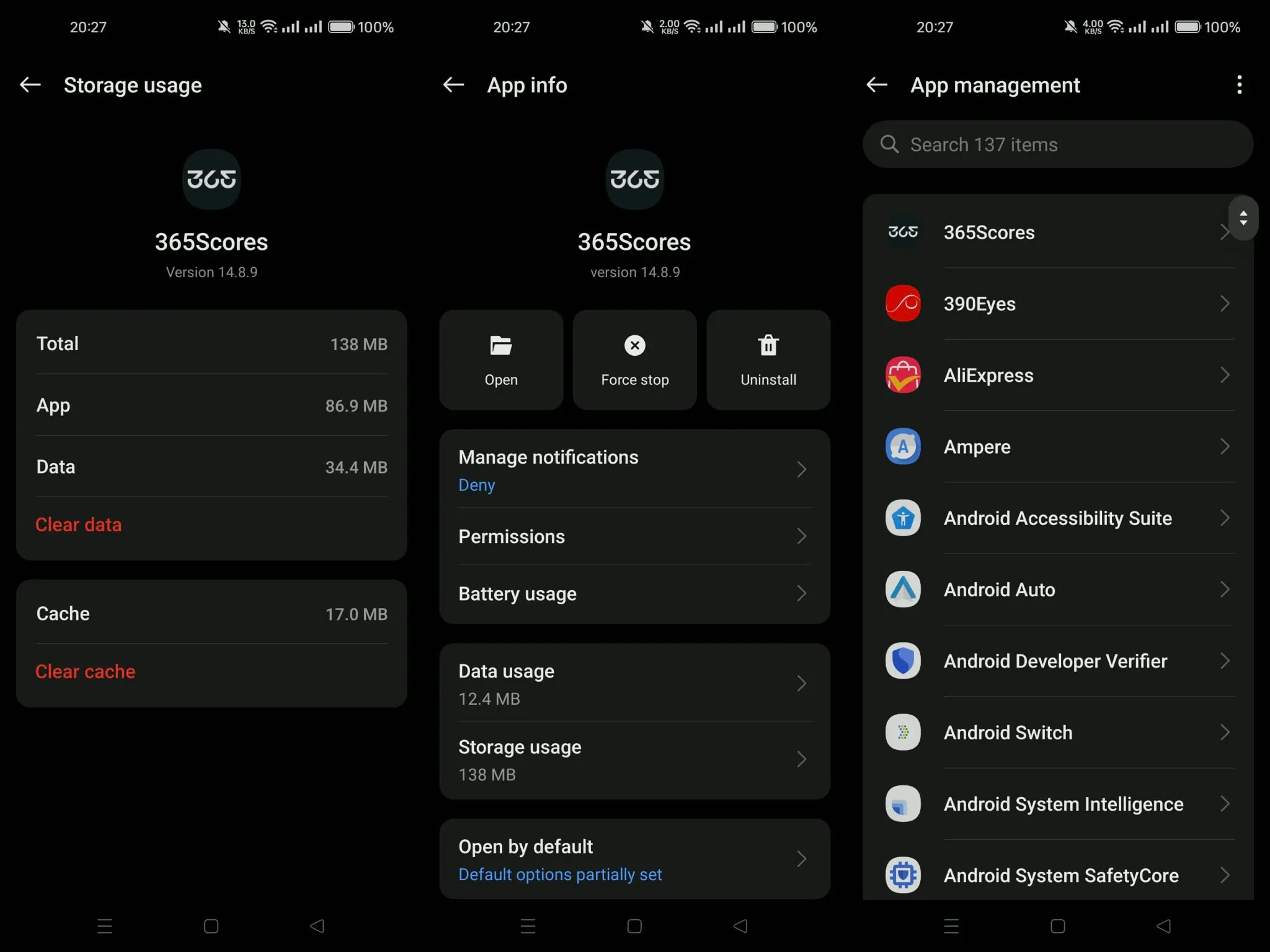Tap Version 14.8.9 on Storage usage screen
This screenshot has width=1270, height=952.
211,272
